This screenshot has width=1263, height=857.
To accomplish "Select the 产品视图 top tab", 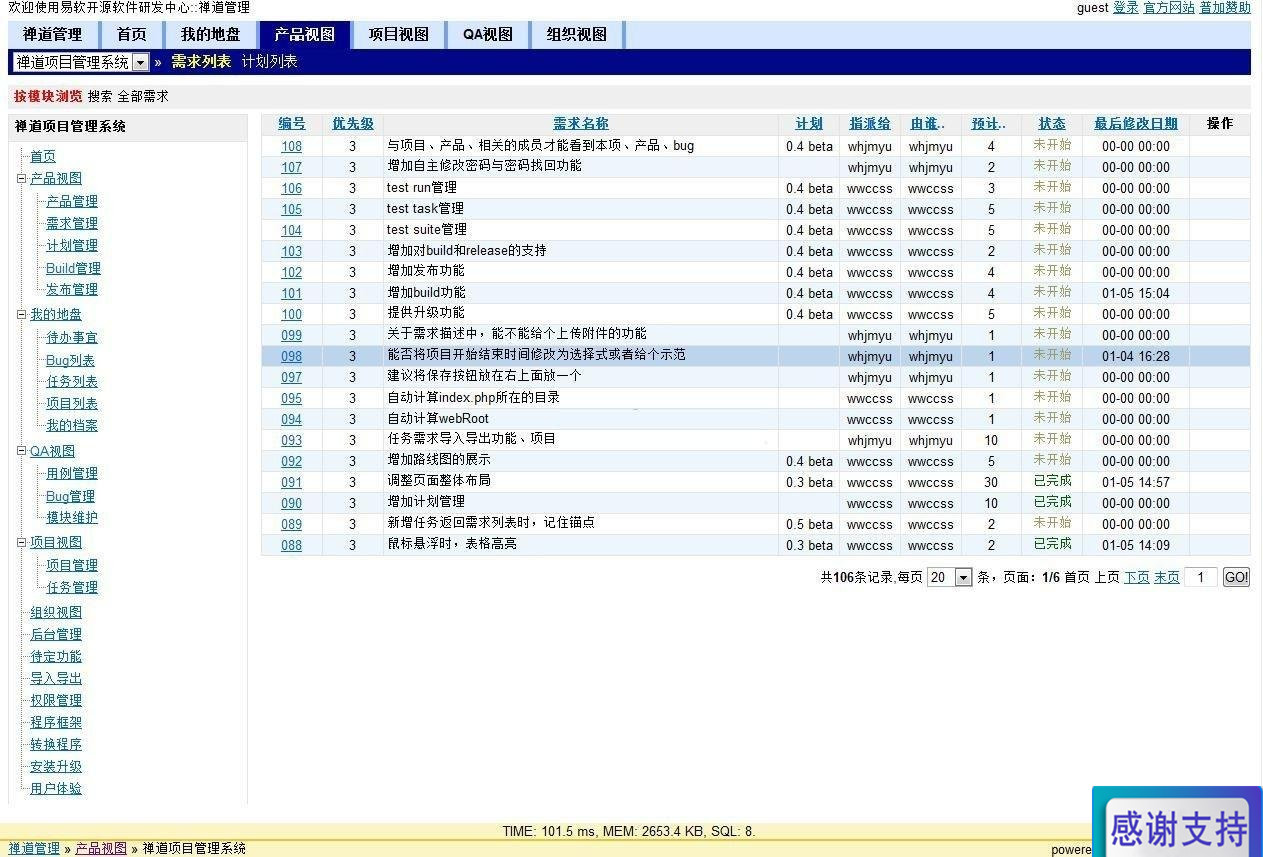I will [305, 34].
